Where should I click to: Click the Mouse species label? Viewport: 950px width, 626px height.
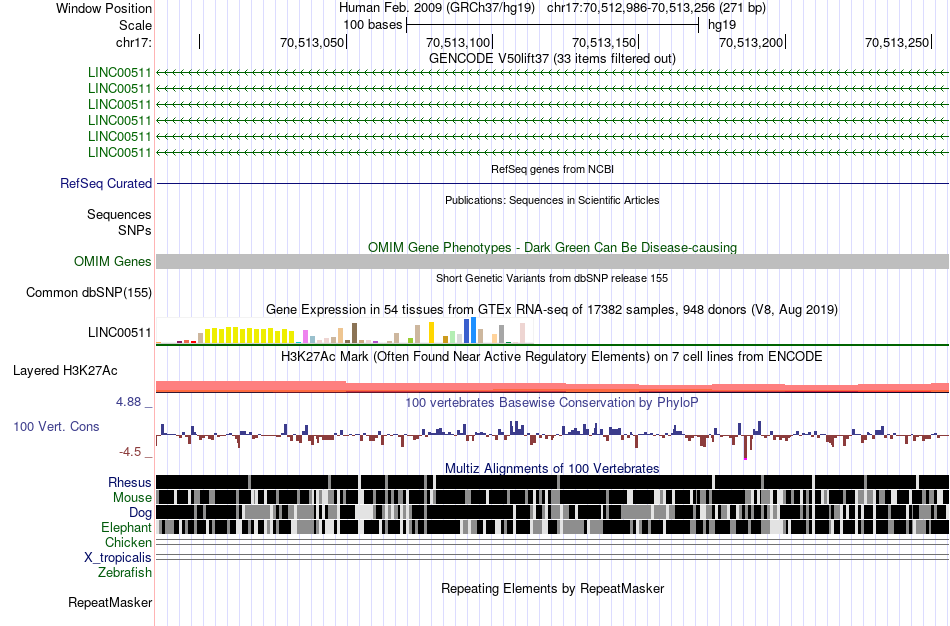[132, 498]
